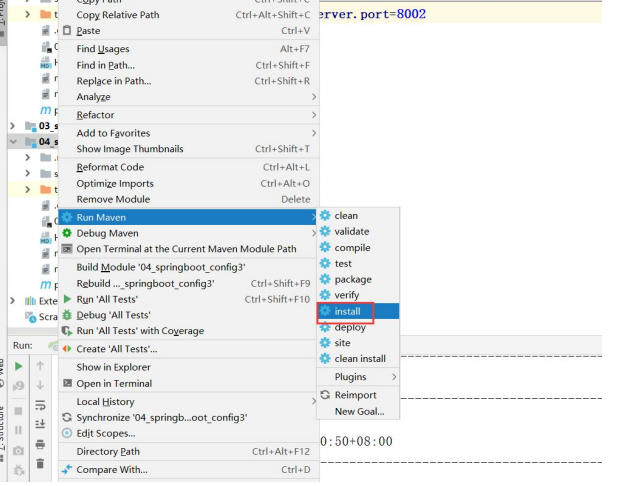
Task: Expand the 03_s module tree node
Action: coord(13,126)
